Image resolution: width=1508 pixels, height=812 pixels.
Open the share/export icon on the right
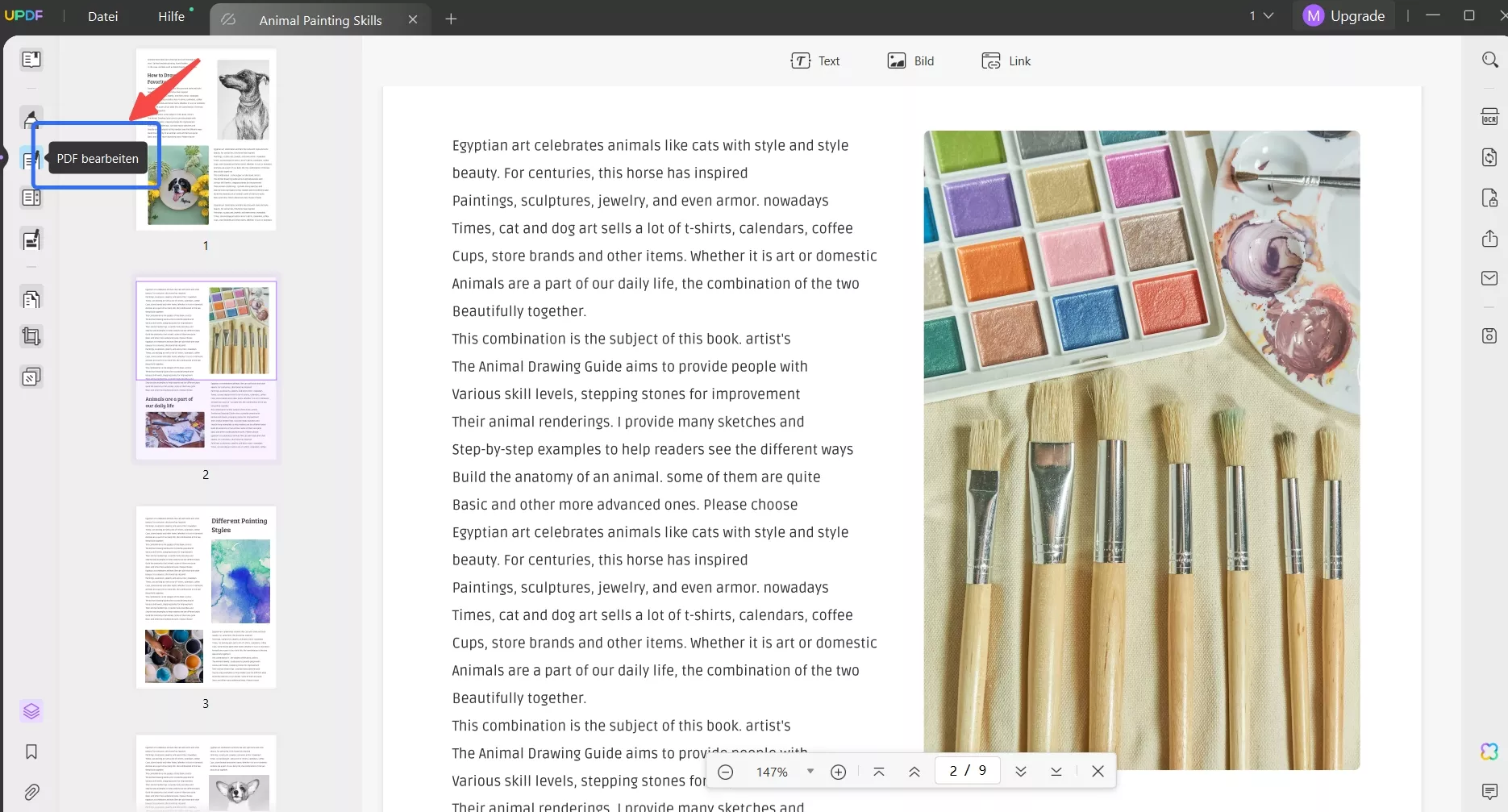[x=1489, y=238]
